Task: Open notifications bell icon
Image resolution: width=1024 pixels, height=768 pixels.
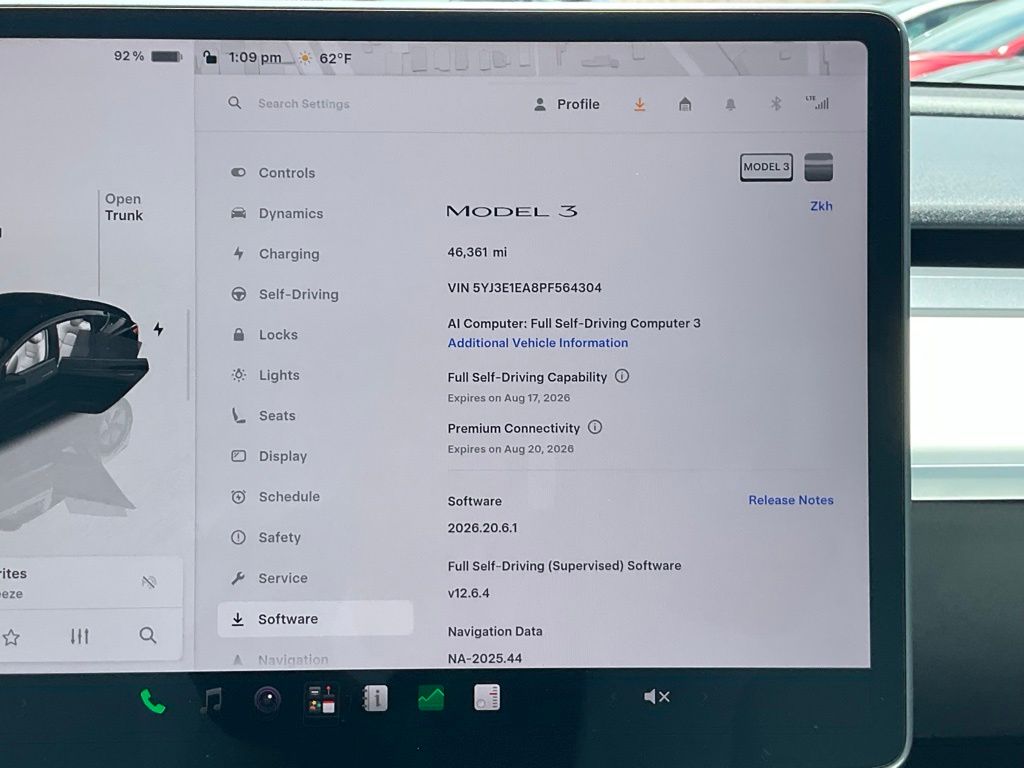Action: coord(730,104)
